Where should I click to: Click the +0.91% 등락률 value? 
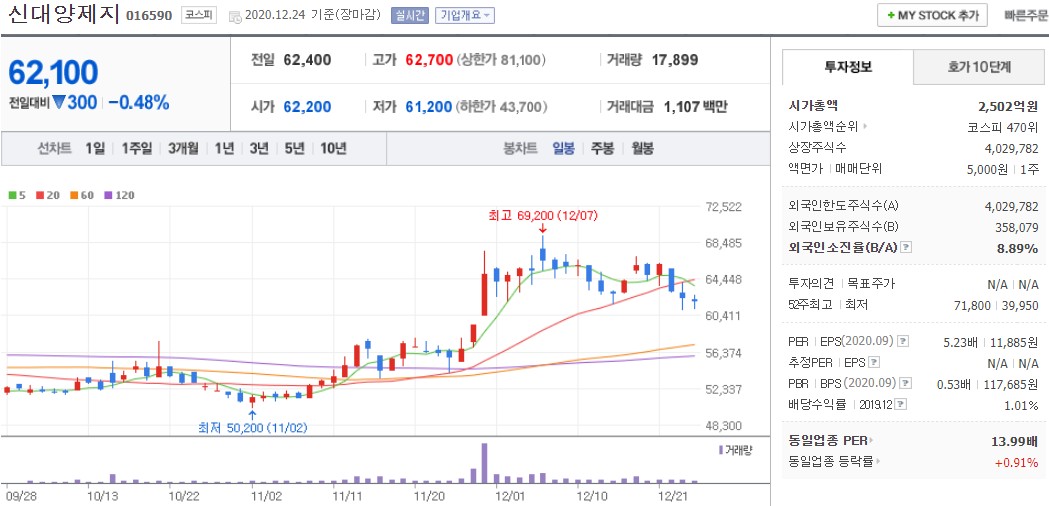click(1016, 462)
